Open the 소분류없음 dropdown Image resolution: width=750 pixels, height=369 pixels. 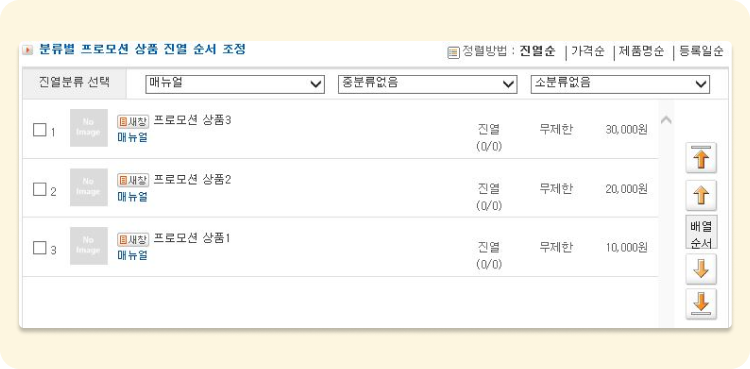pyautogui.click(x=620, y=84)
